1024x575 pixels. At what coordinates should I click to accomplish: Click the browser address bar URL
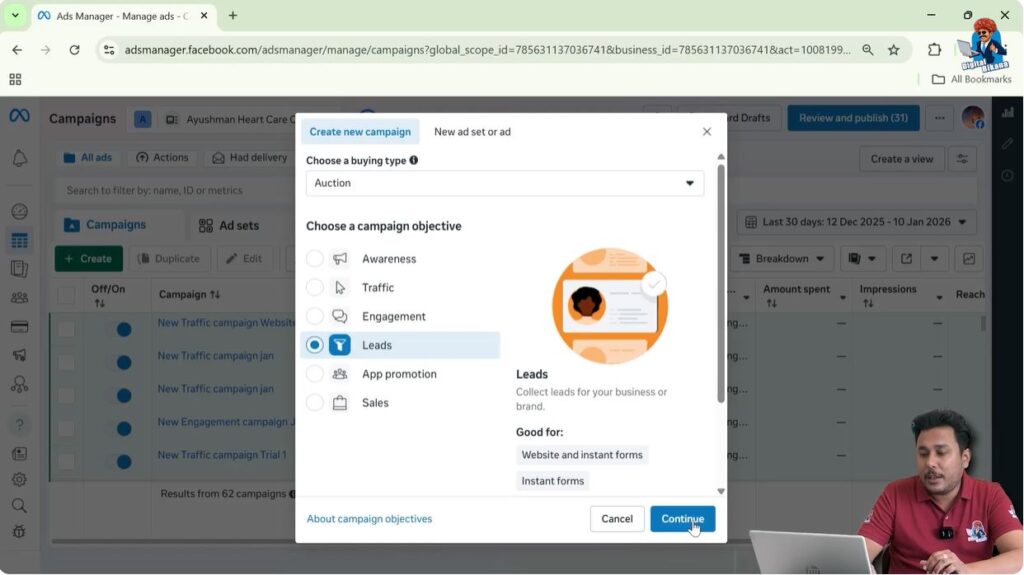(x=487, y=50)
